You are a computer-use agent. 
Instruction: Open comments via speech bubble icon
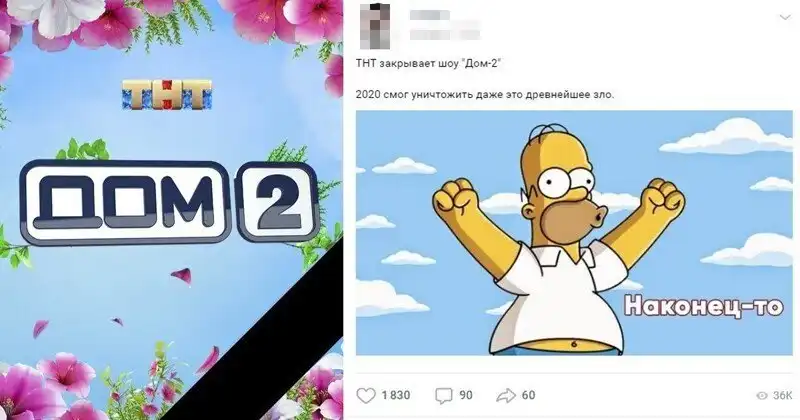(x=443, y=396)
